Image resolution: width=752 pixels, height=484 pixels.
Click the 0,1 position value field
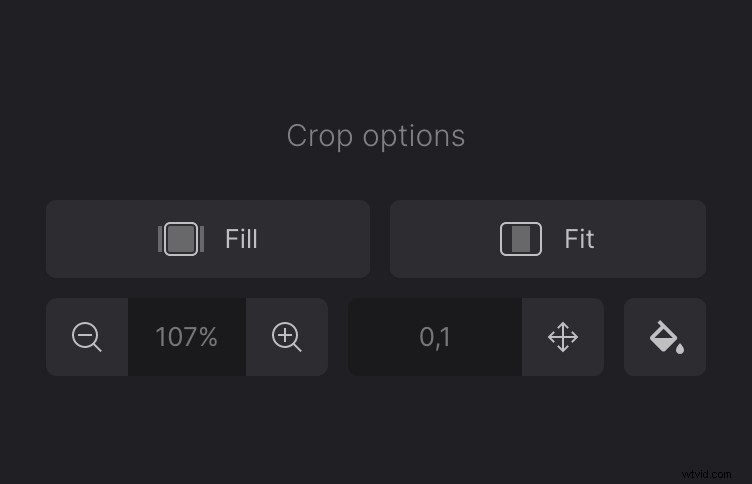tap(435, 337)
